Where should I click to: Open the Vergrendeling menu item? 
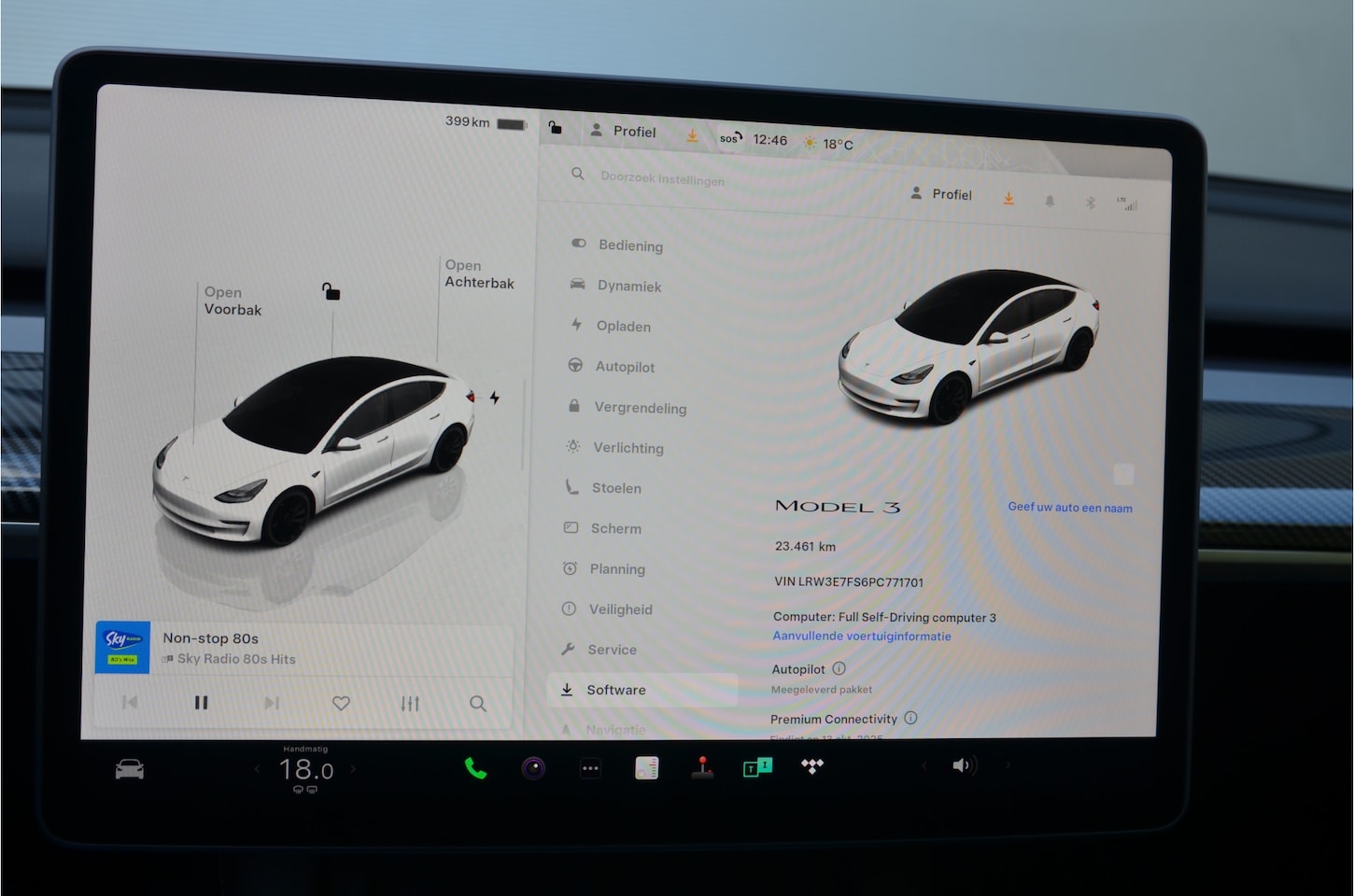click(639, 408)
